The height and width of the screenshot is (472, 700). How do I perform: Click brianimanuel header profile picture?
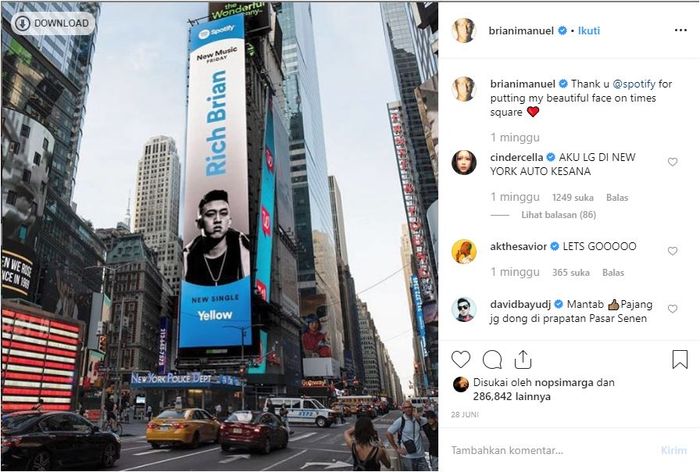click(x=463, y=30)
